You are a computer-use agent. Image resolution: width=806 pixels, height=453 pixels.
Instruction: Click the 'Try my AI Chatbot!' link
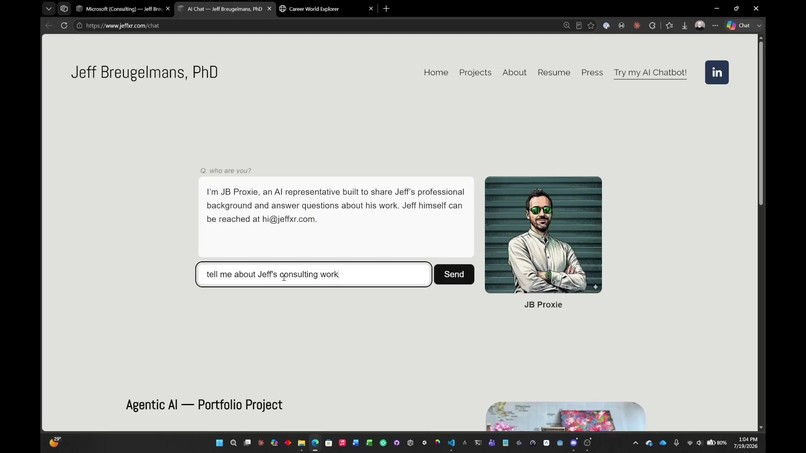point(650,73)
